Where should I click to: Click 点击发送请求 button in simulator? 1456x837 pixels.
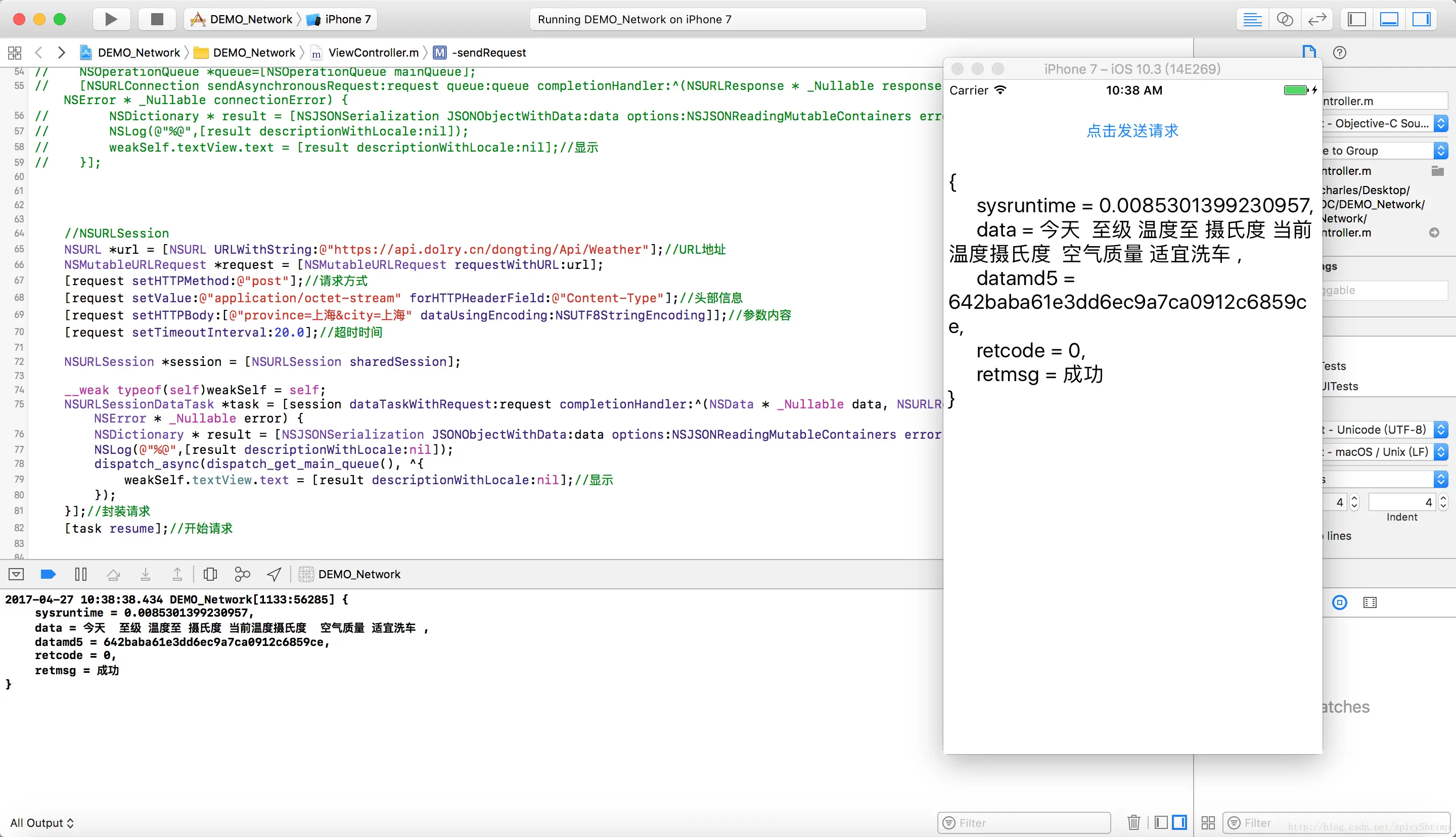point(1132,130)
